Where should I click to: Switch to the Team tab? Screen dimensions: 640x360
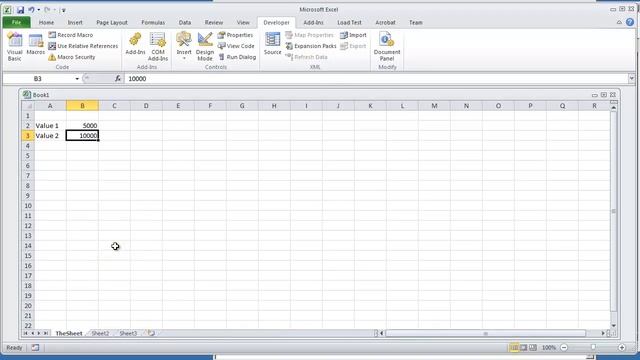(416, 22)
